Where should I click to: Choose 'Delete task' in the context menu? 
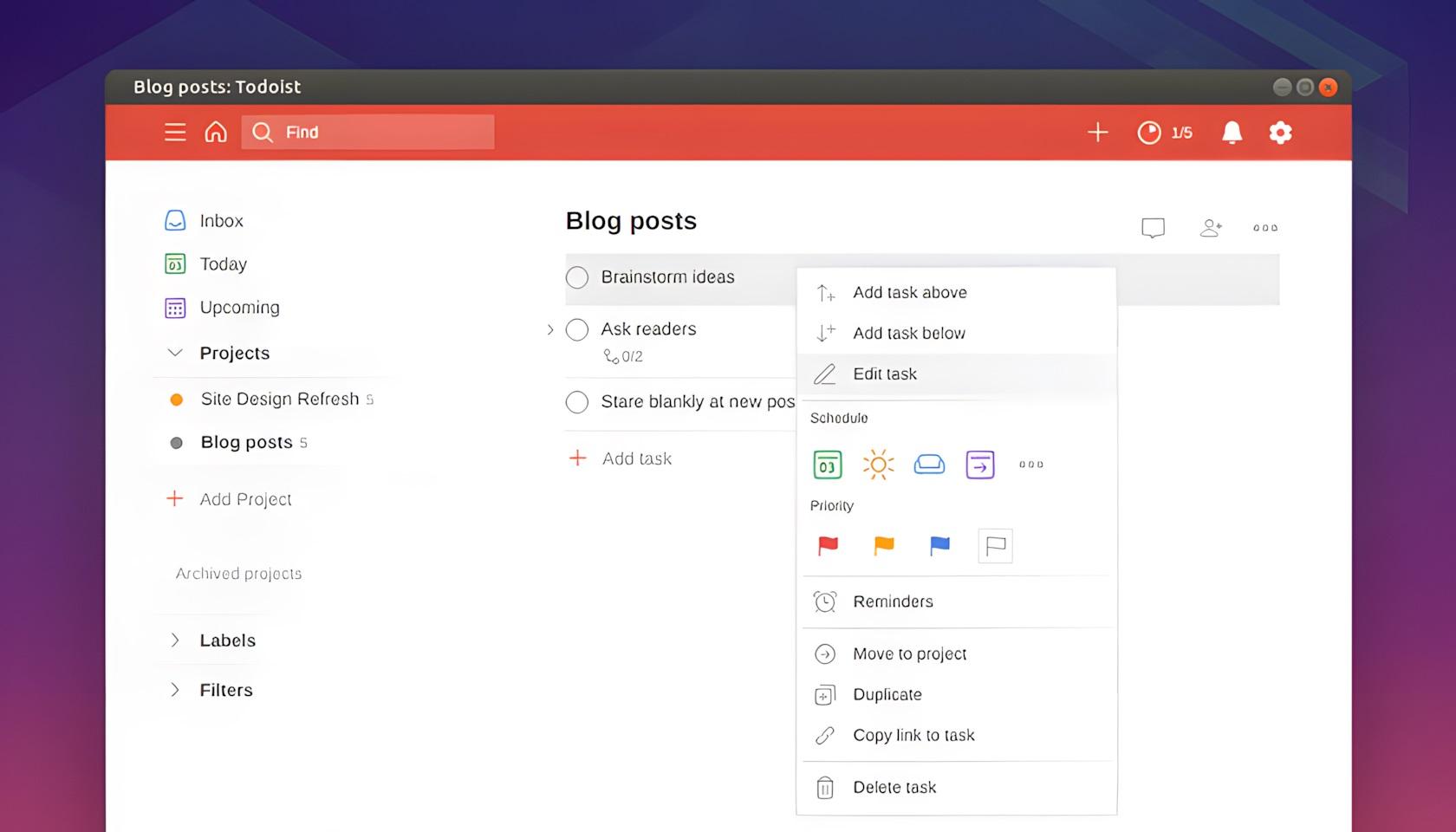(894, 788)
